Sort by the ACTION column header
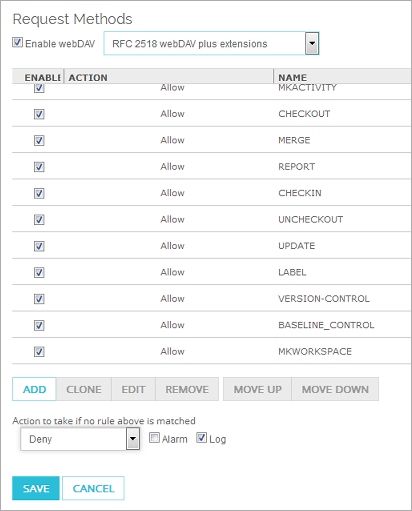412x511 pixels. point(169,77)
